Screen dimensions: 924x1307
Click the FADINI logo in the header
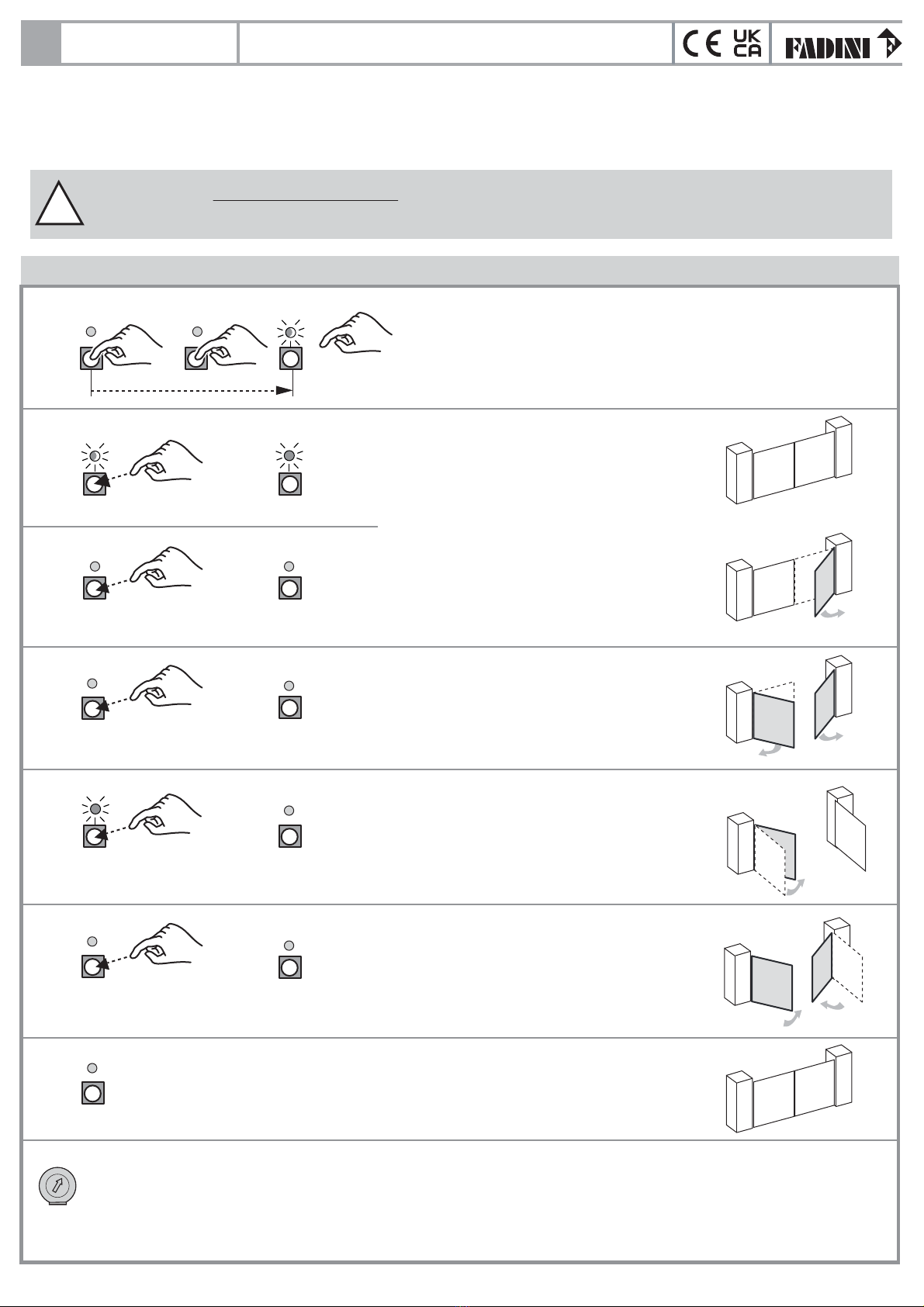click(843, 44)
